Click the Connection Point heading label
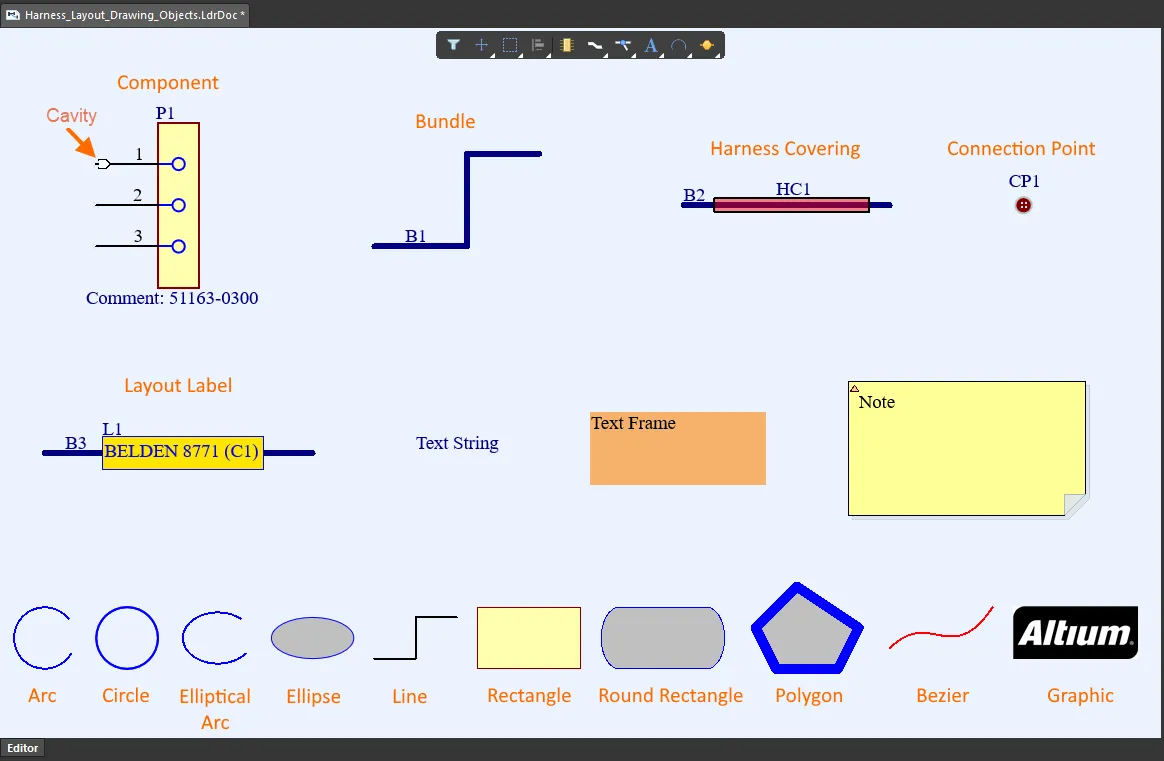Viewport: 1164px width, 761px height. tap(1021, 148)
